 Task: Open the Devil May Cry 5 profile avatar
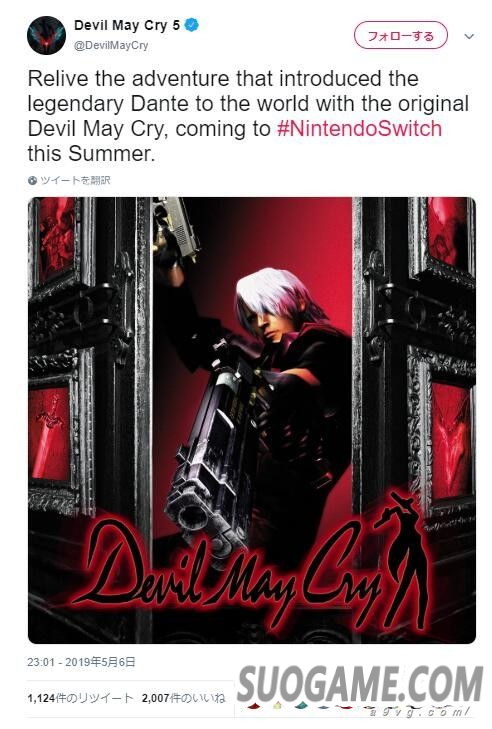pos(46,35)
